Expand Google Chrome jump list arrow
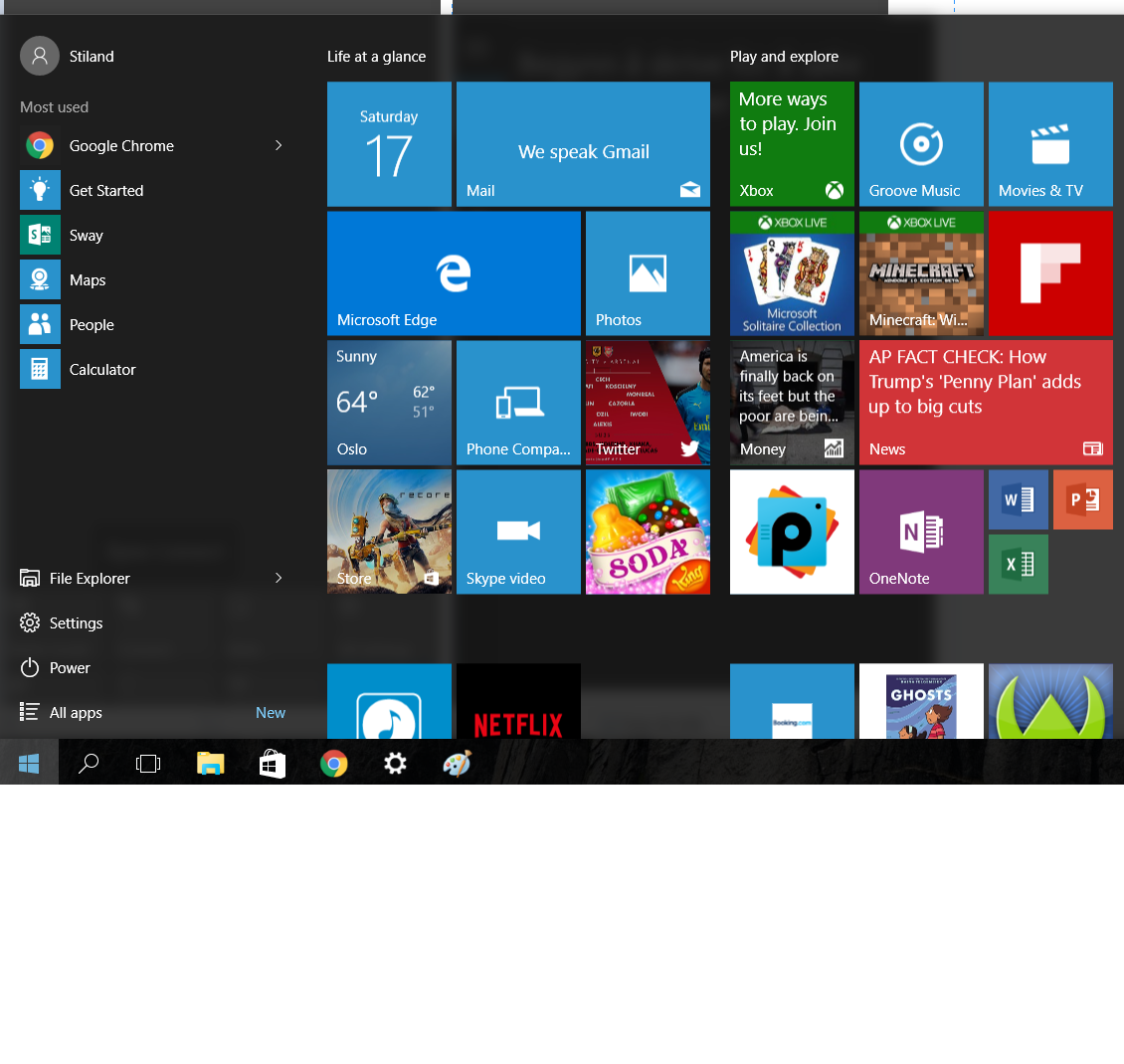Screen dimensions: 1124x1064 coord(279,145)
